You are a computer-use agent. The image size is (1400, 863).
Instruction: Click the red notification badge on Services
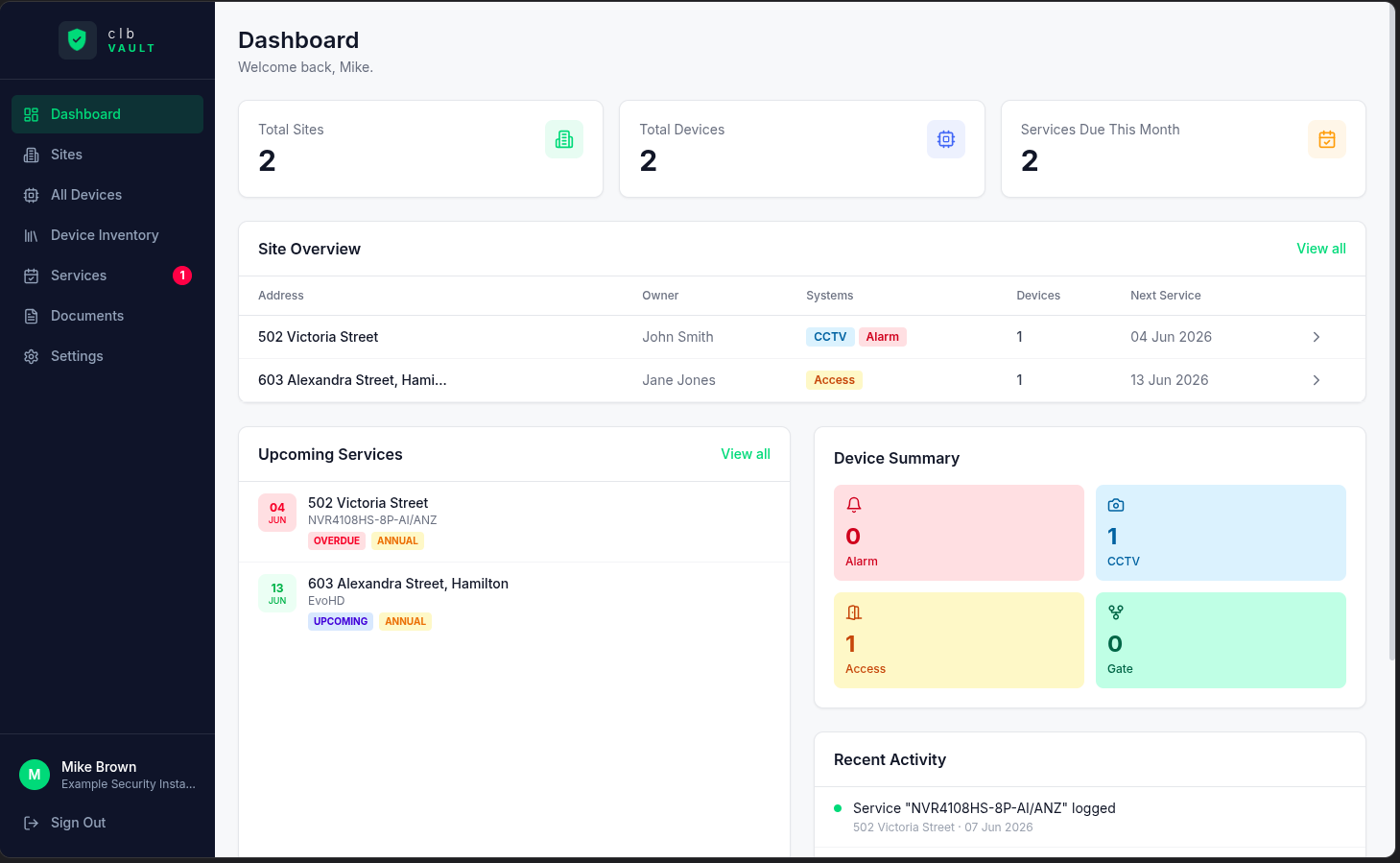[182, 276]
